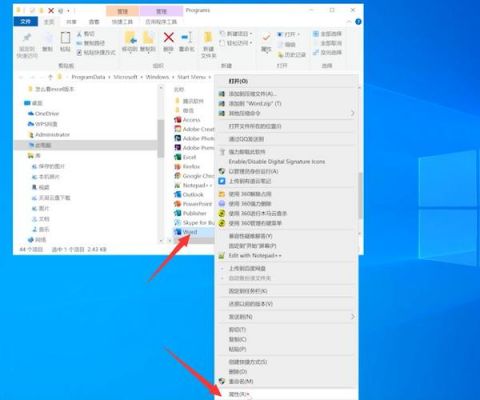Click the Move to folder icon
The height and width of the screenshot is (400, 480).
tap(130, 37)
